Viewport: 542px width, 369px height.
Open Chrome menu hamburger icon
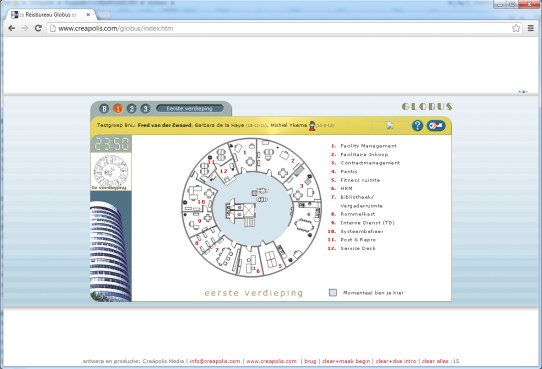point(531,28)
